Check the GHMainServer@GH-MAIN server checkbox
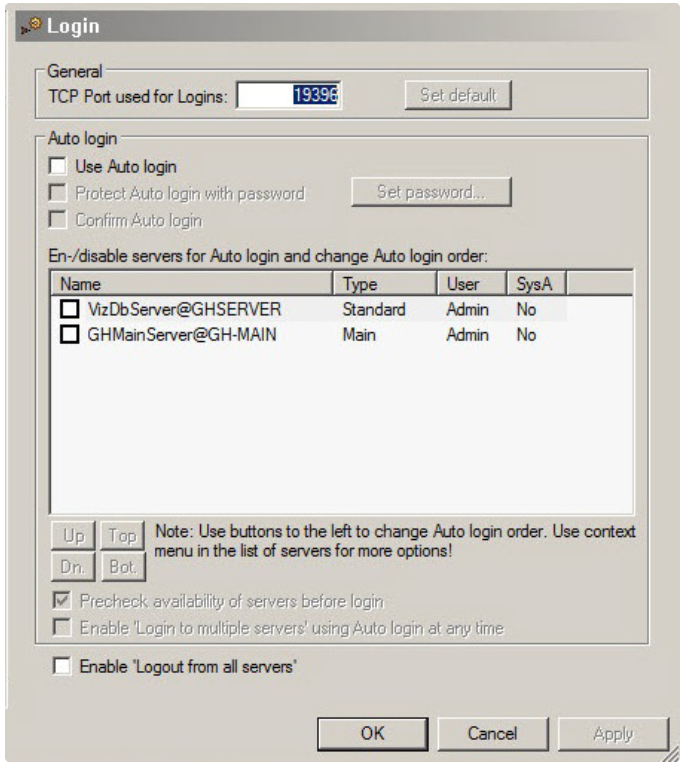This screenshot has height=765, width=684. click(70, 334)
